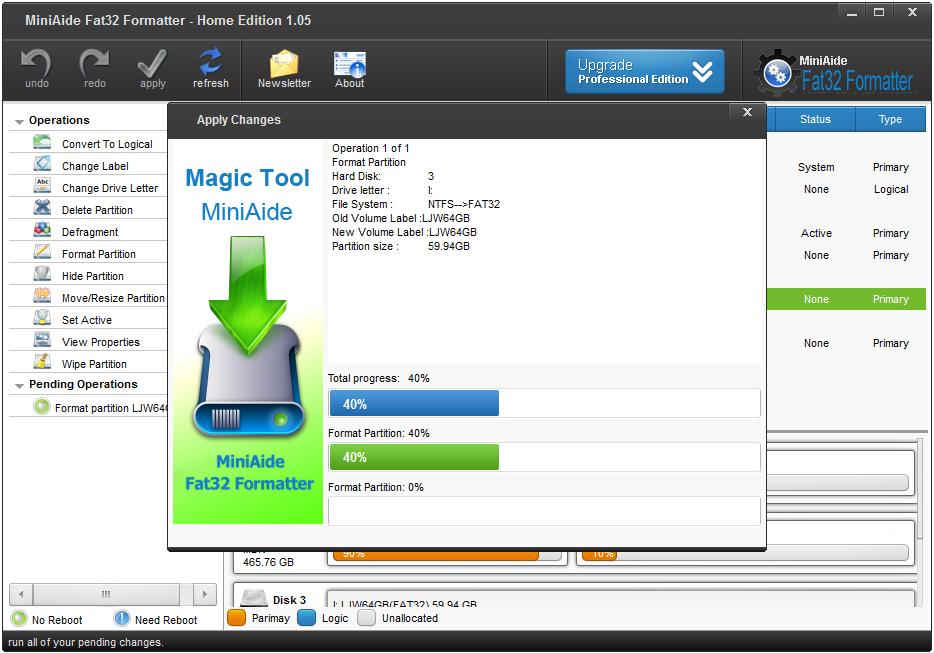
Task: Click the Wipe Partition icon
Action: 42,363
